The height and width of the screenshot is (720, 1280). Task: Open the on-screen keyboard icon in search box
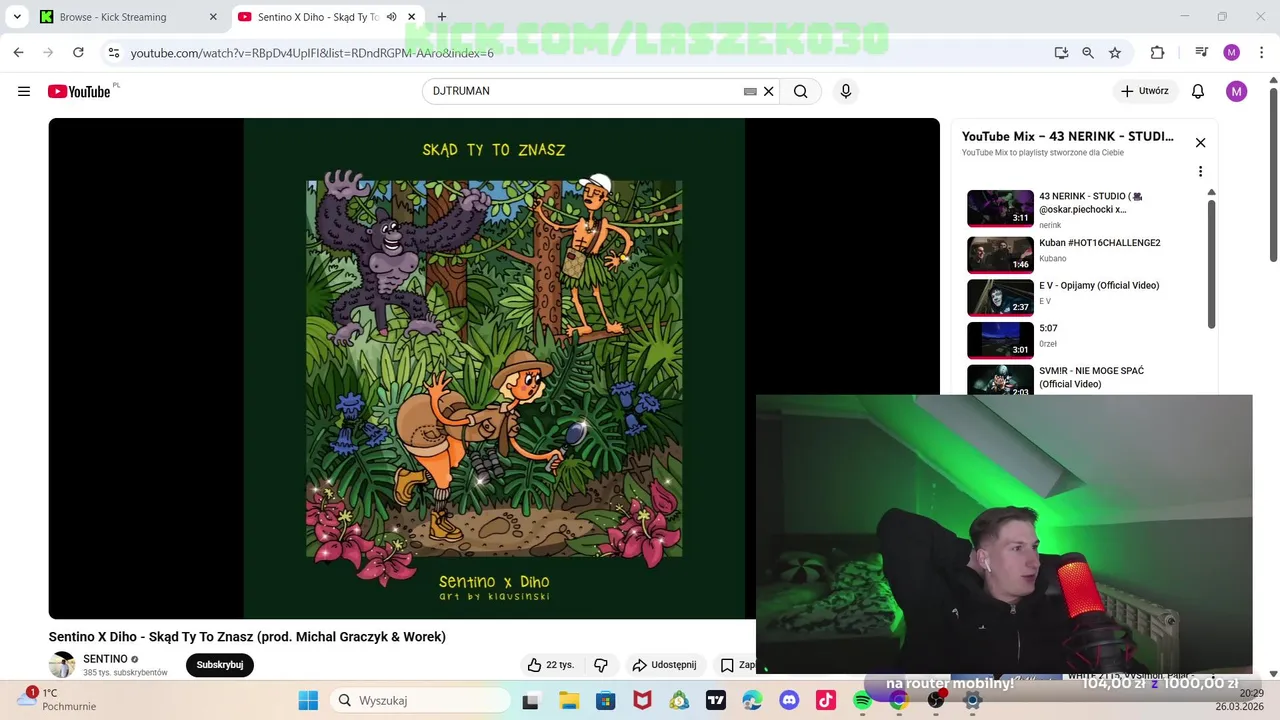tap(750, 91)
